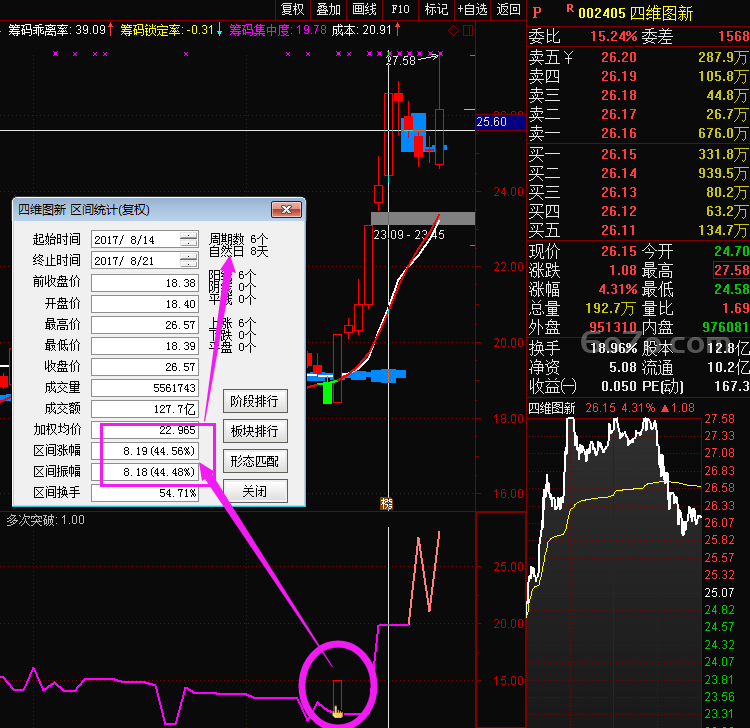Open the F10 company info tab
This screenshot has width=750, height=728.
[400, 9]
